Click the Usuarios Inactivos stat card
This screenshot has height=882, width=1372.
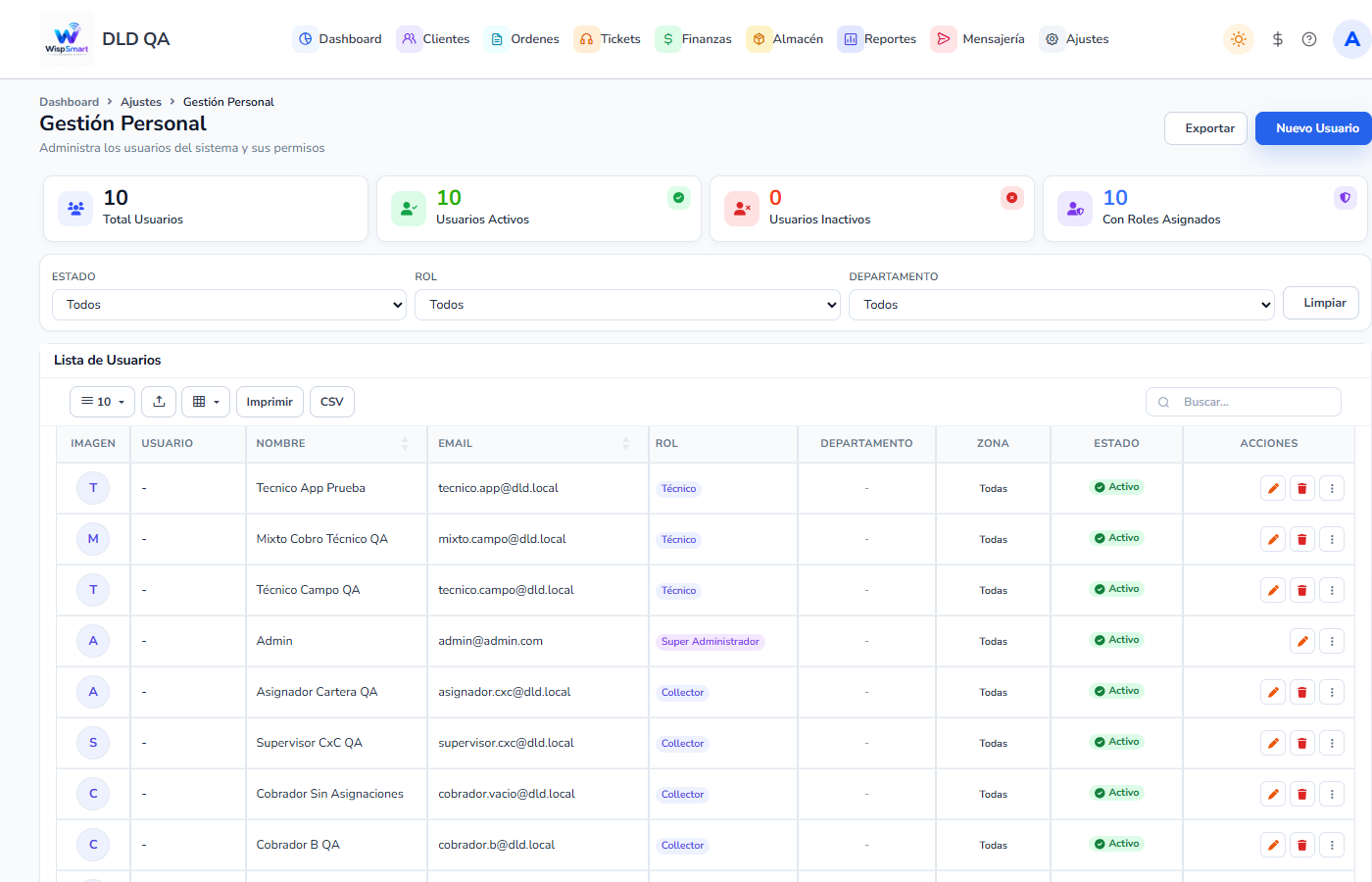click(872, 209)
